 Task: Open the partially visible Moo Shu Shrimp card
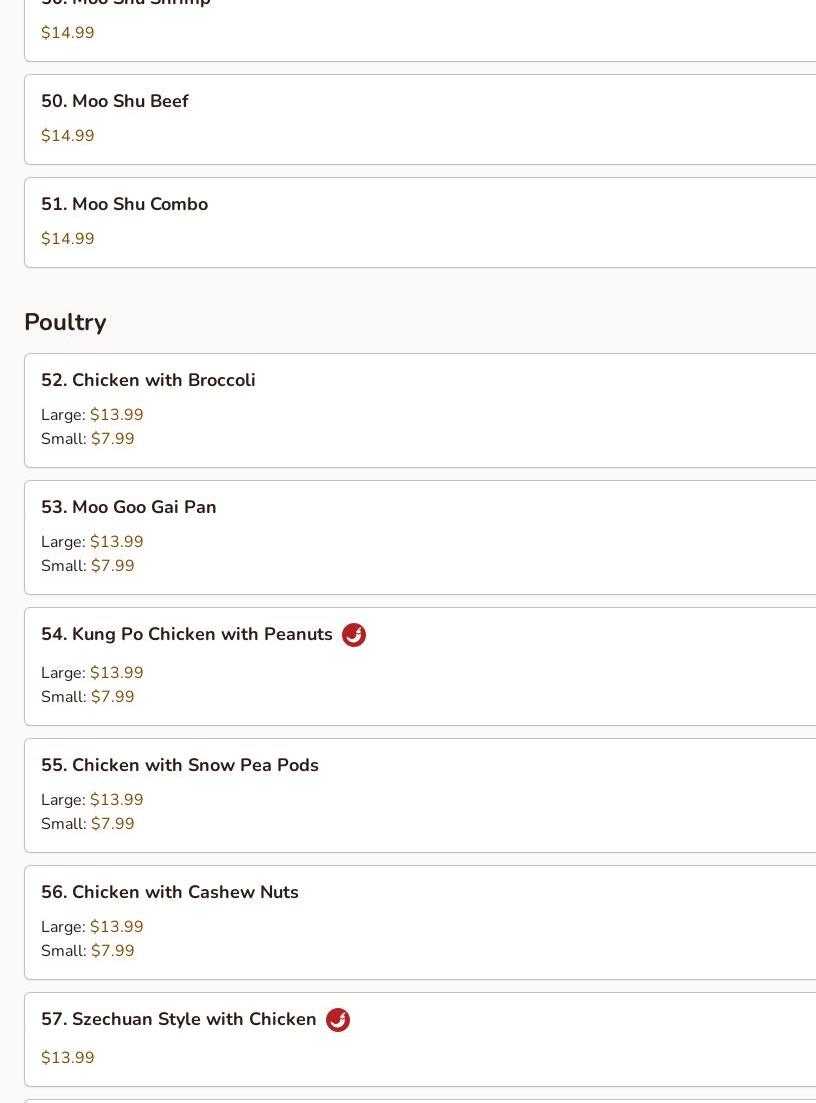pyautogui.click(x=420, y=30)
